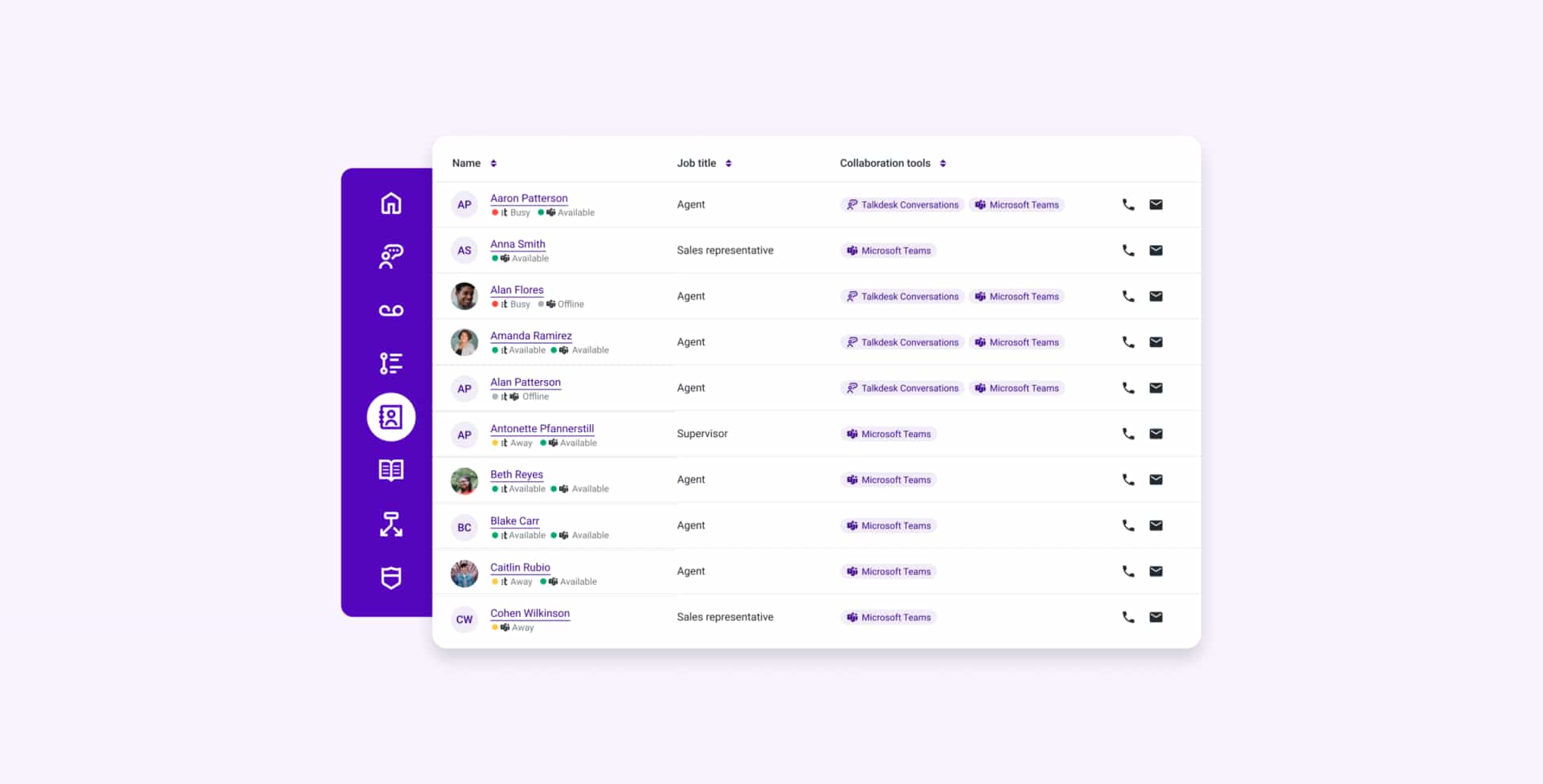Open the Home icon in sidebar
The image size is (1543, 784).
pos(391,203)
